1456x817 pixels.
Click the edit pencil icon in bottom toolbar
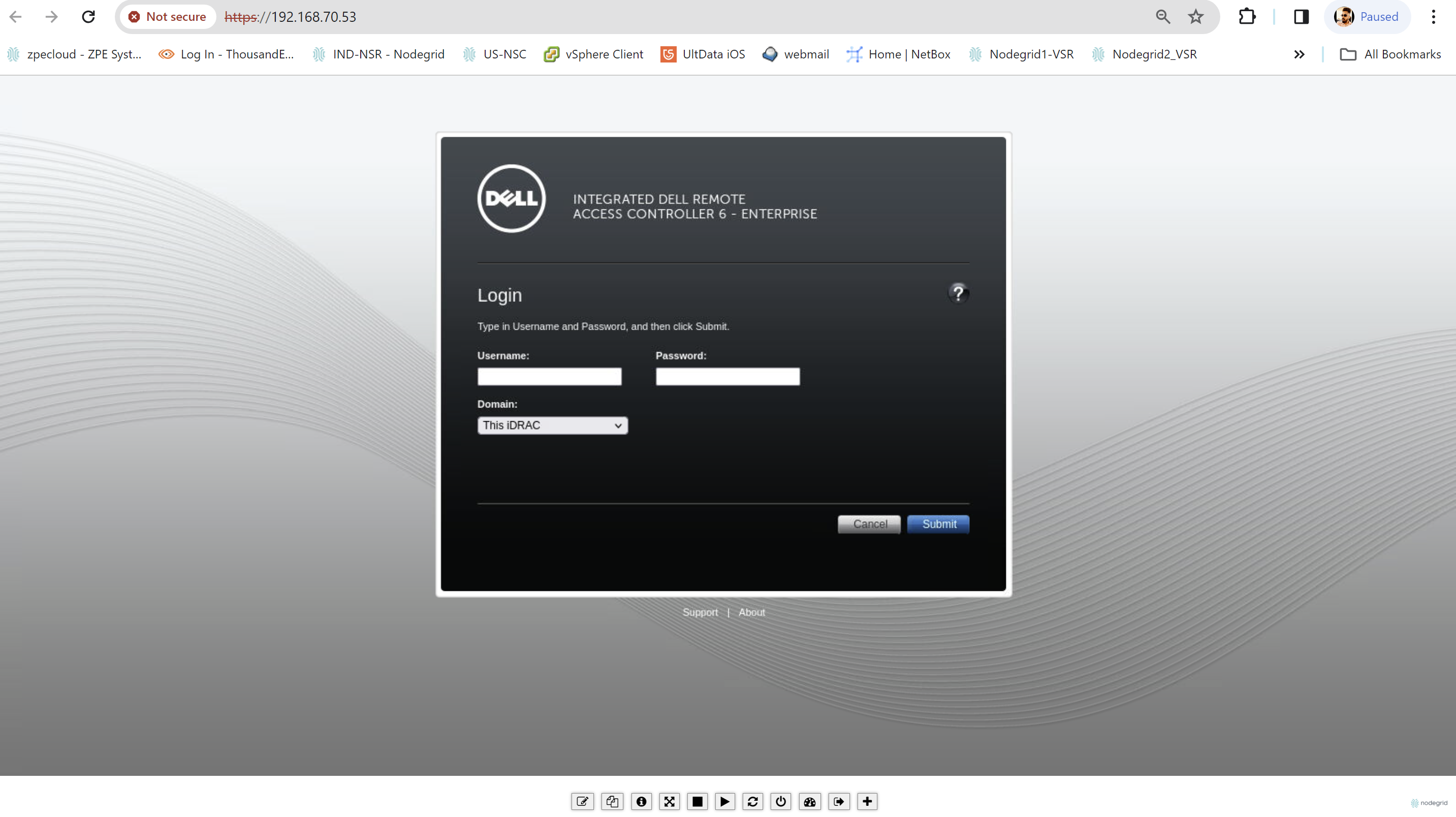(582, 801)
